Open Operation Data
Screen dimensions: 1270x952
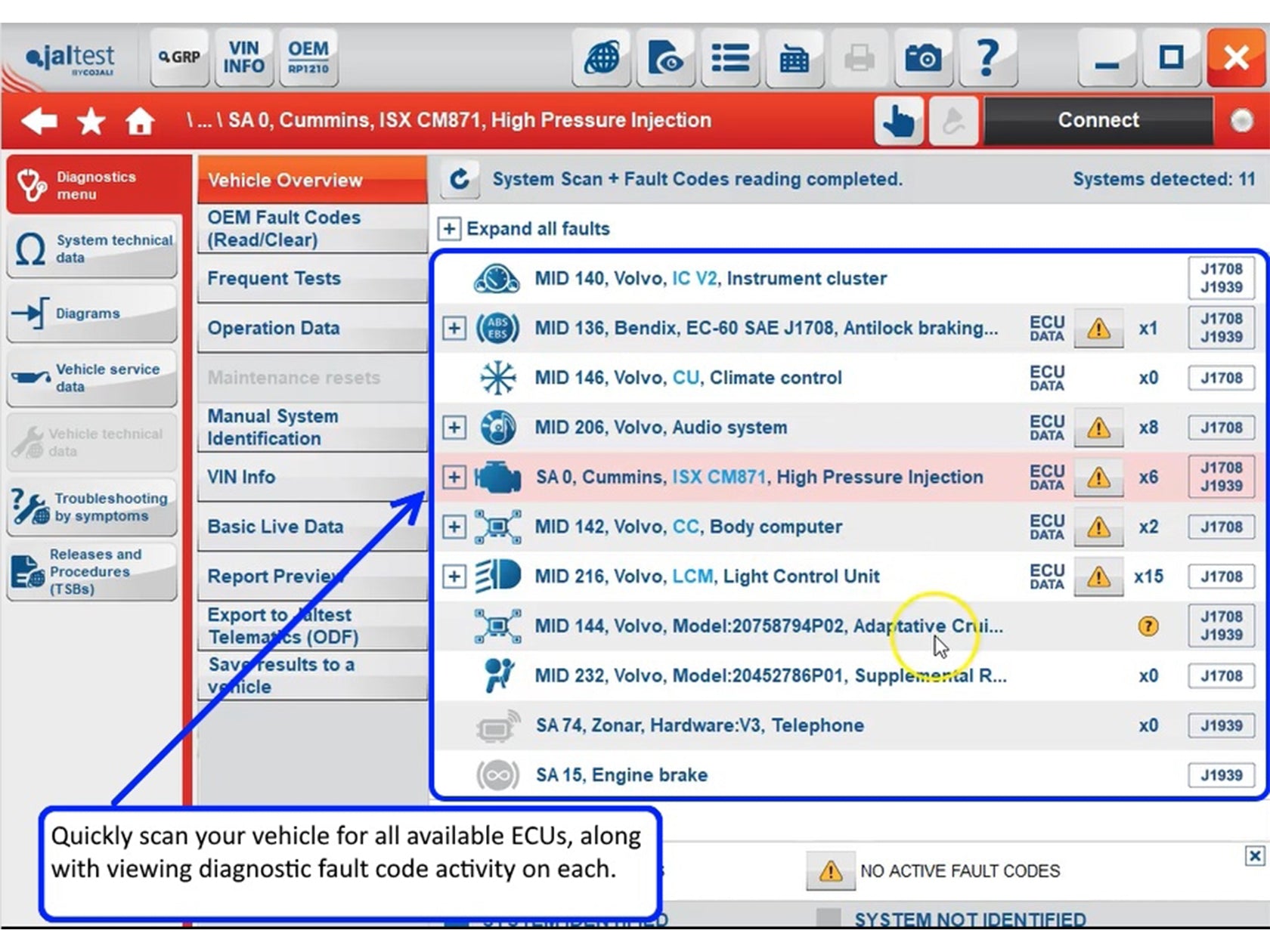pos(312,328)
